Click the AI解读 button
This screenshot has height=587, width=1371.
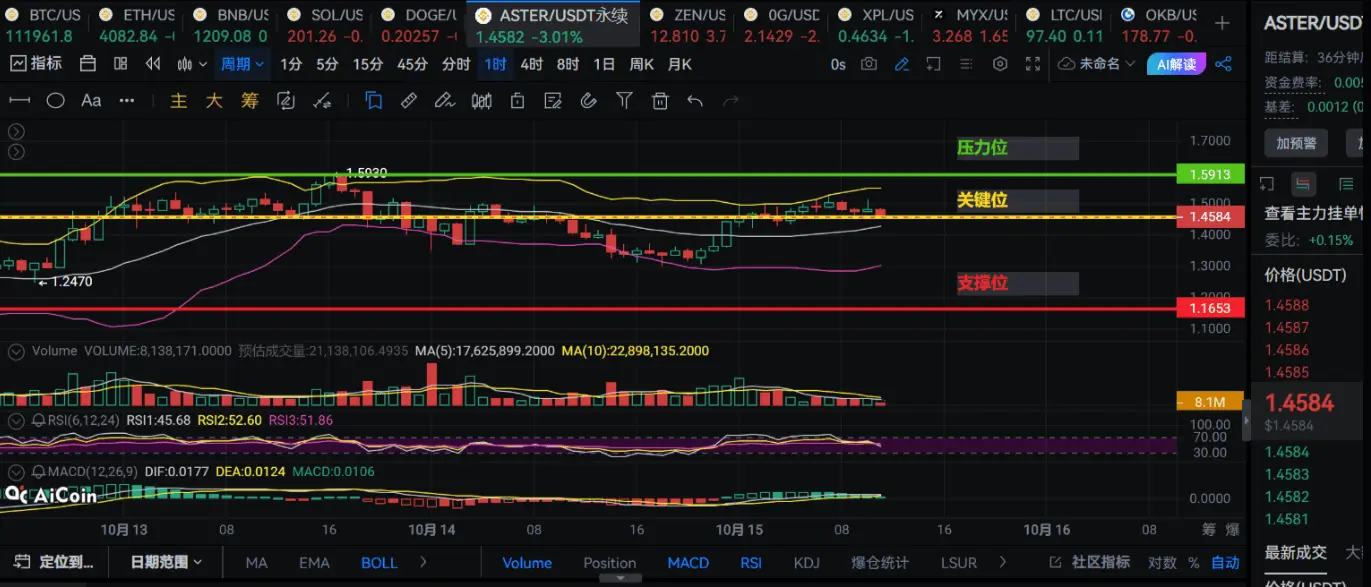coord(1177,64)
